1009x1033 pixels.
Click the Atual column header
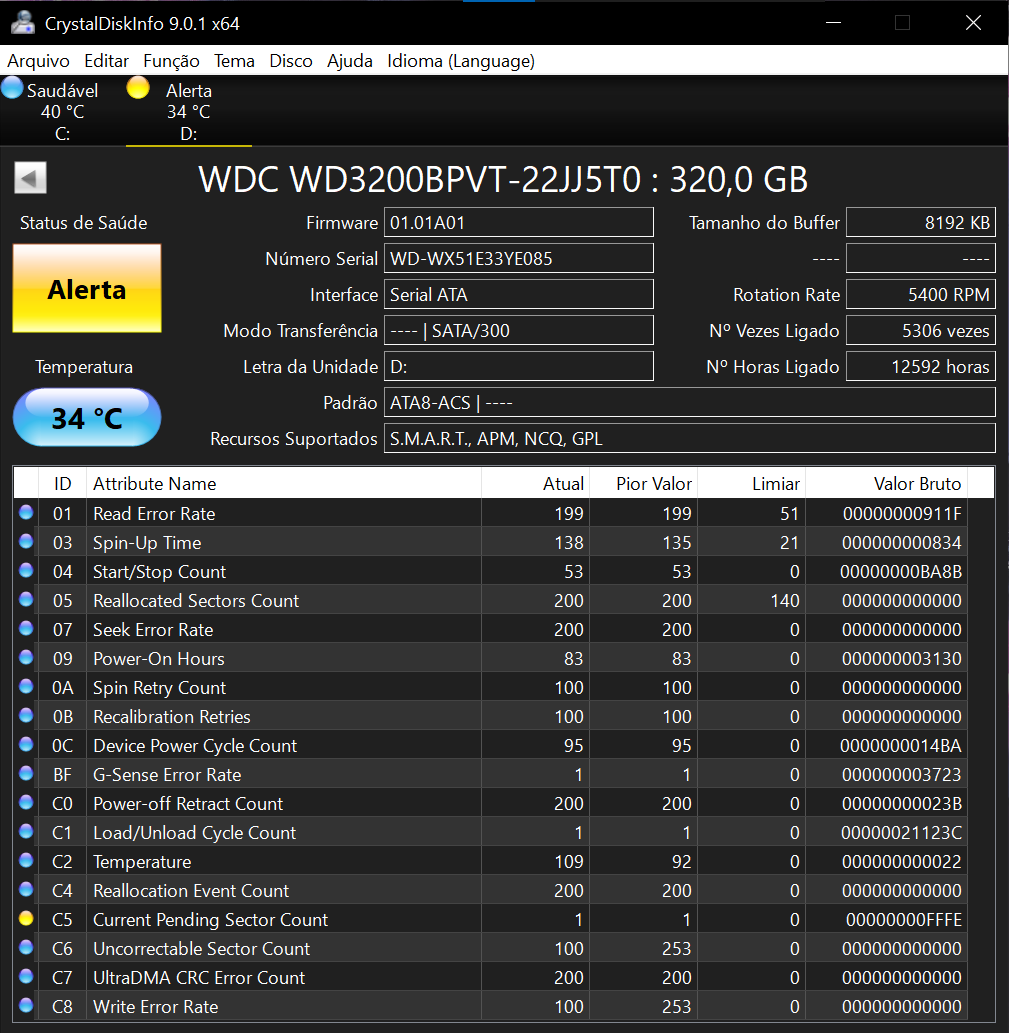535,484
